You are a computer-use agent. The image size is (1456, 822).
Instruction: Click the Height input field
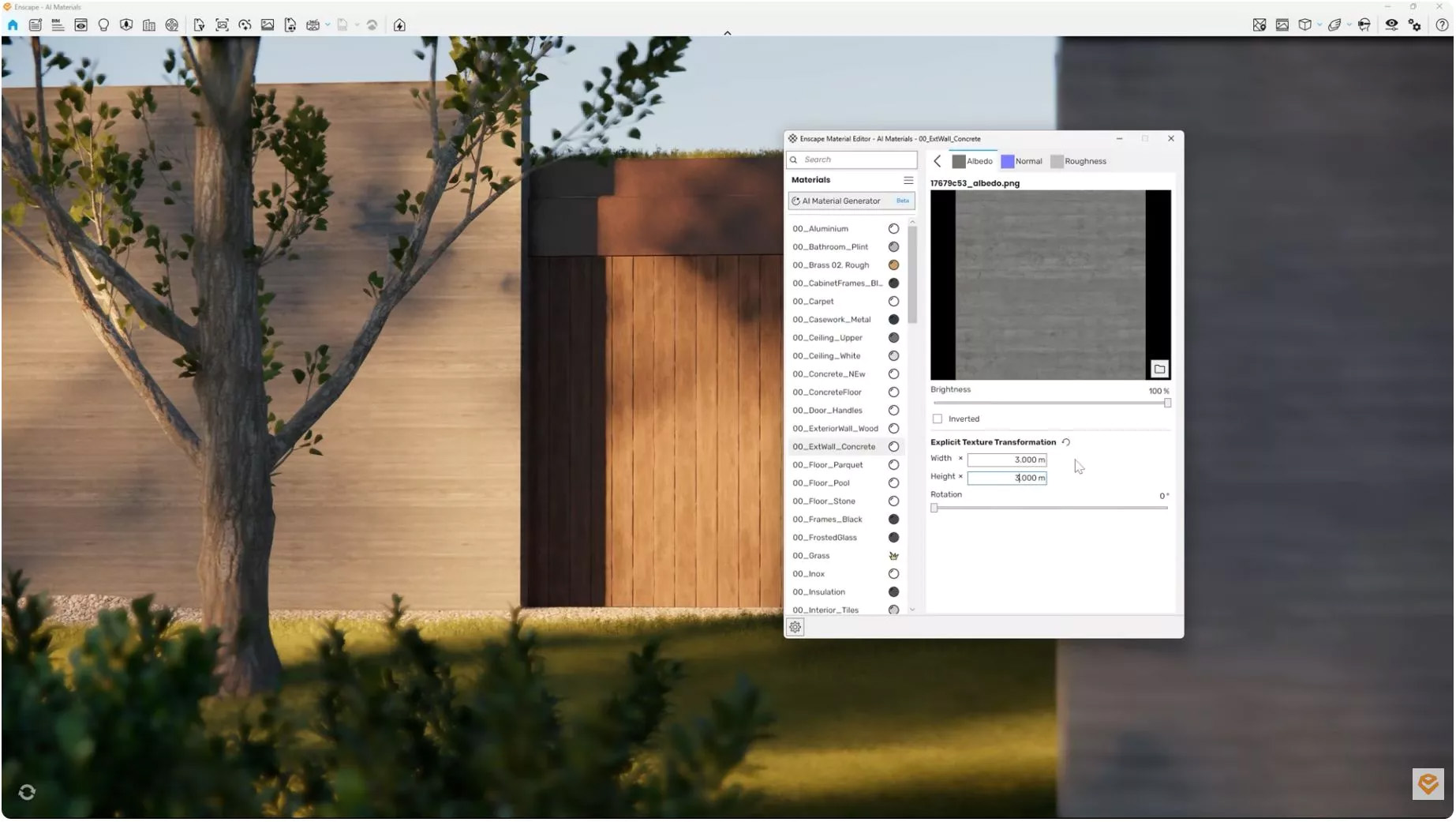coord(1007,478)
